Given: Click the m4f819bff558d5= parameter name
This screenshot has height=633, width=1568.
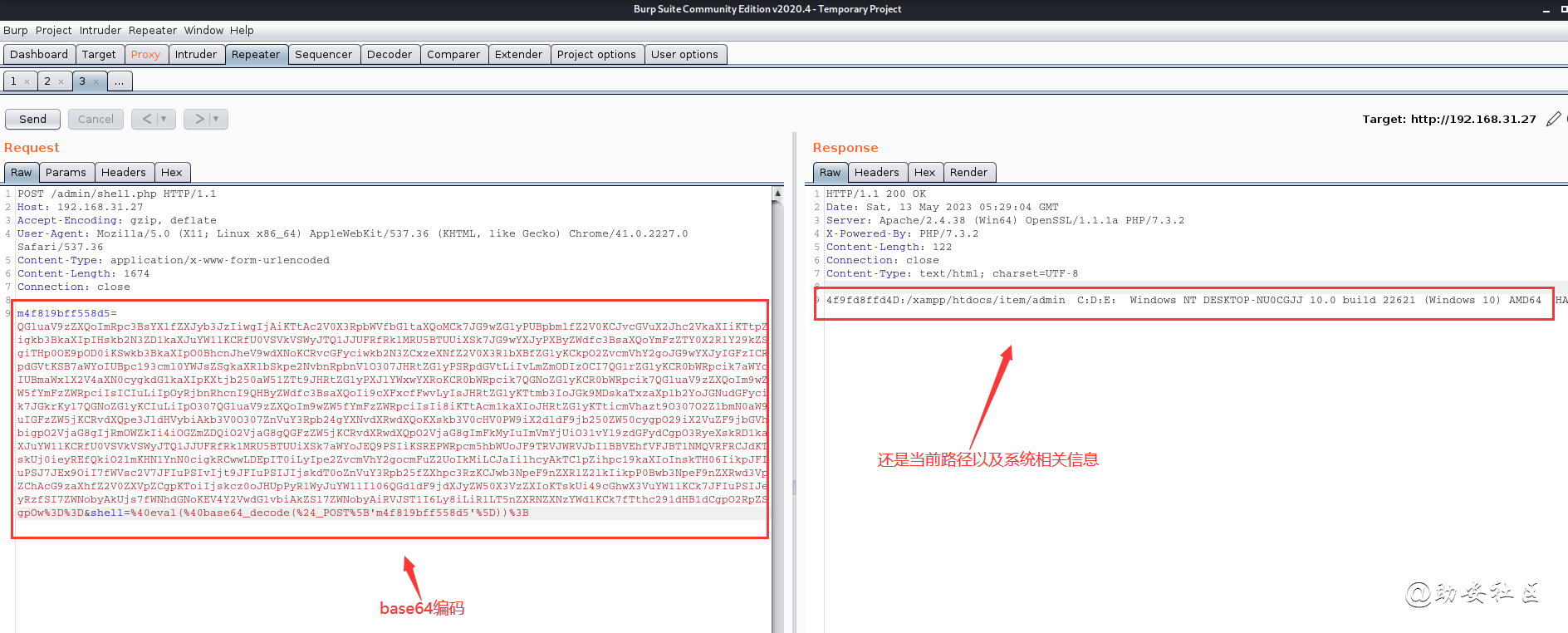Looking at the screenshot, I should click(x=67, y=313).
